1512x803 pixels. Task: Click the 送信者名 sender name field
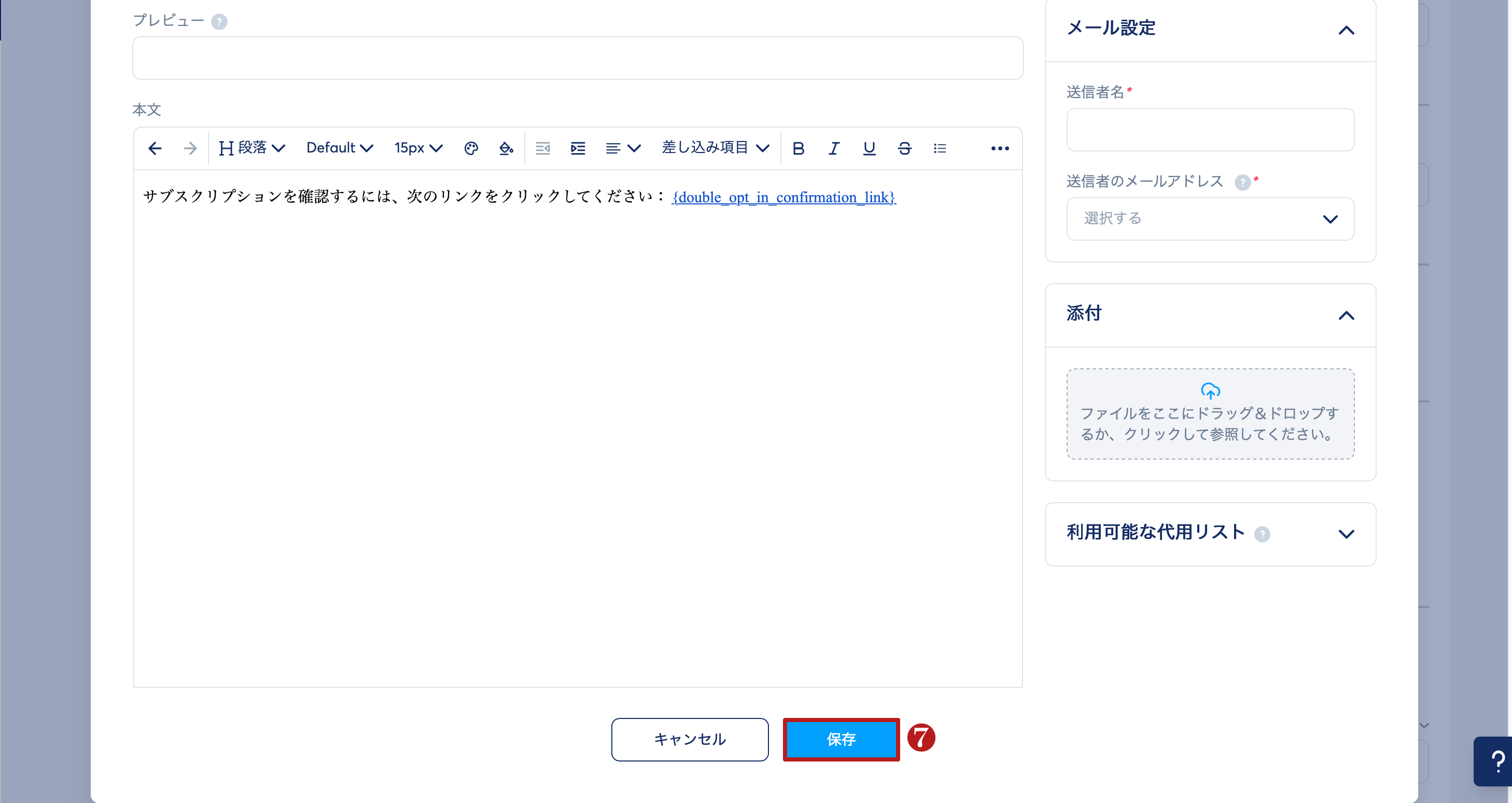click(x=1210, y=130)
